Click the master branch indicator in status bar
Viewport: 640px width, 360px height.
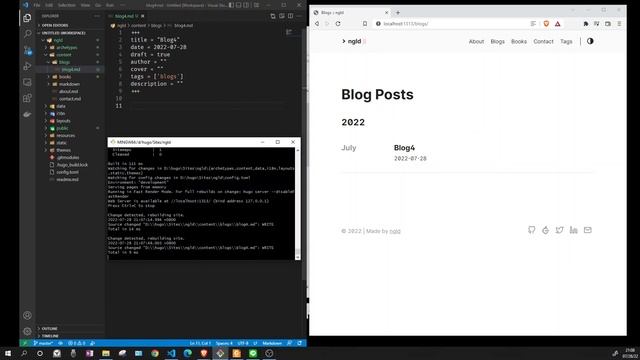point(44,343)
